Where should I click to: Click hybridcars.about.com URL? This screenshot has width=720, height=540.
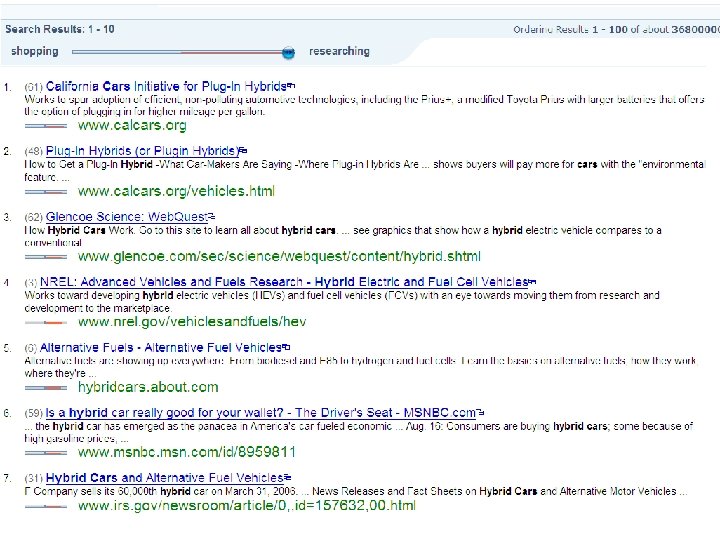pyautogui.click(x=148, y=387)
